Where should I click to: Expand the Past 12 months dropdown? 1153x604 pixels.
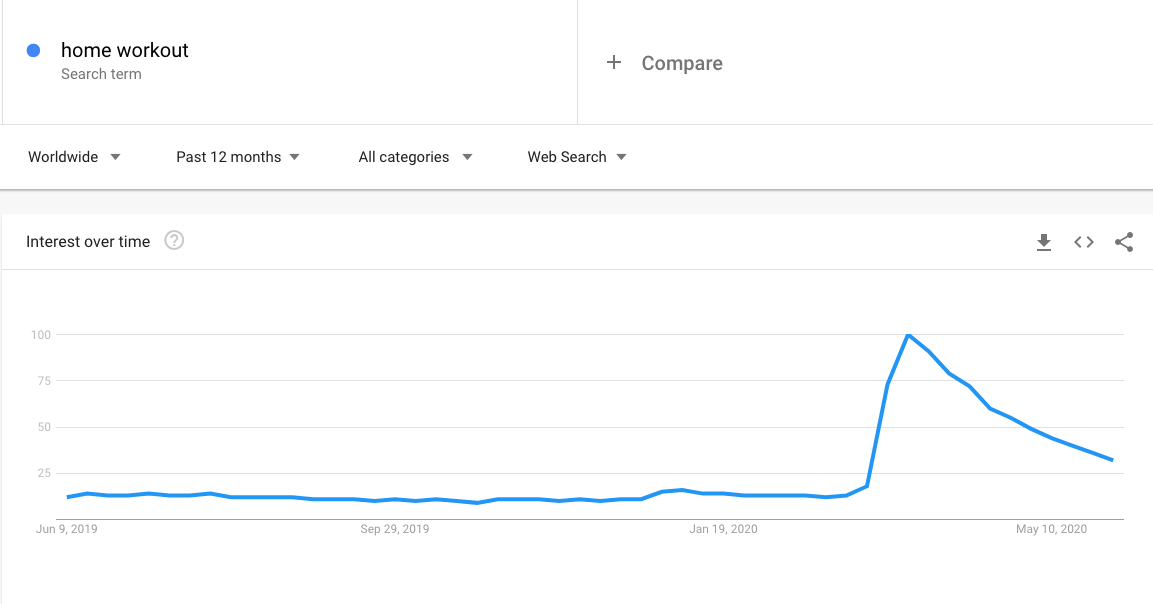tap(238, 157)
